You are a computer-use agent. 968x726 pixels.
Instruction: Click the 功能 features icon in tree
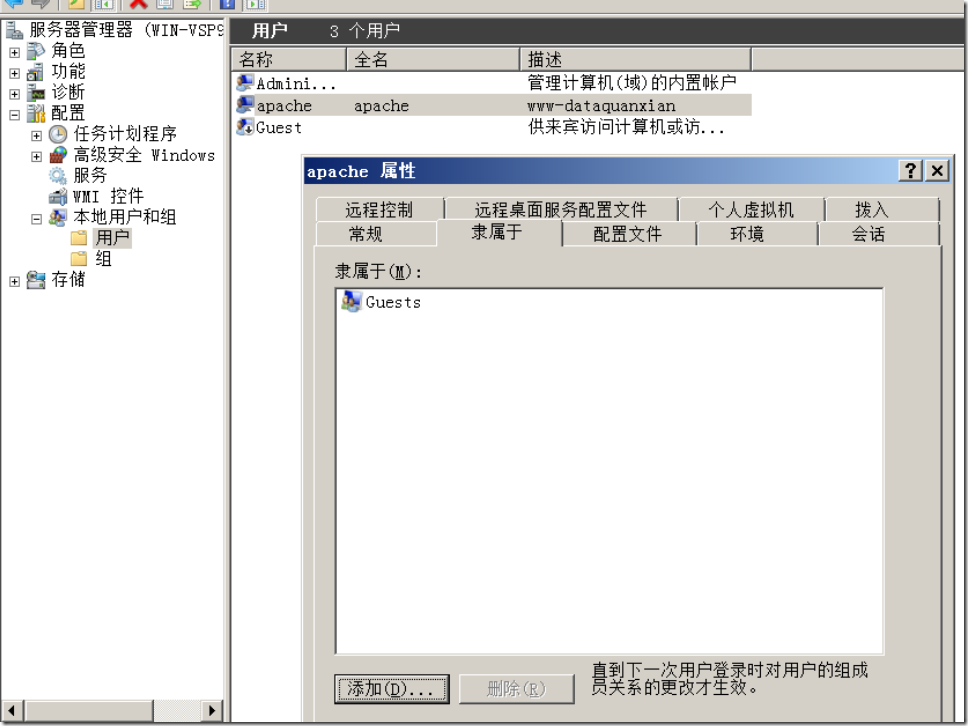[36, 72]
